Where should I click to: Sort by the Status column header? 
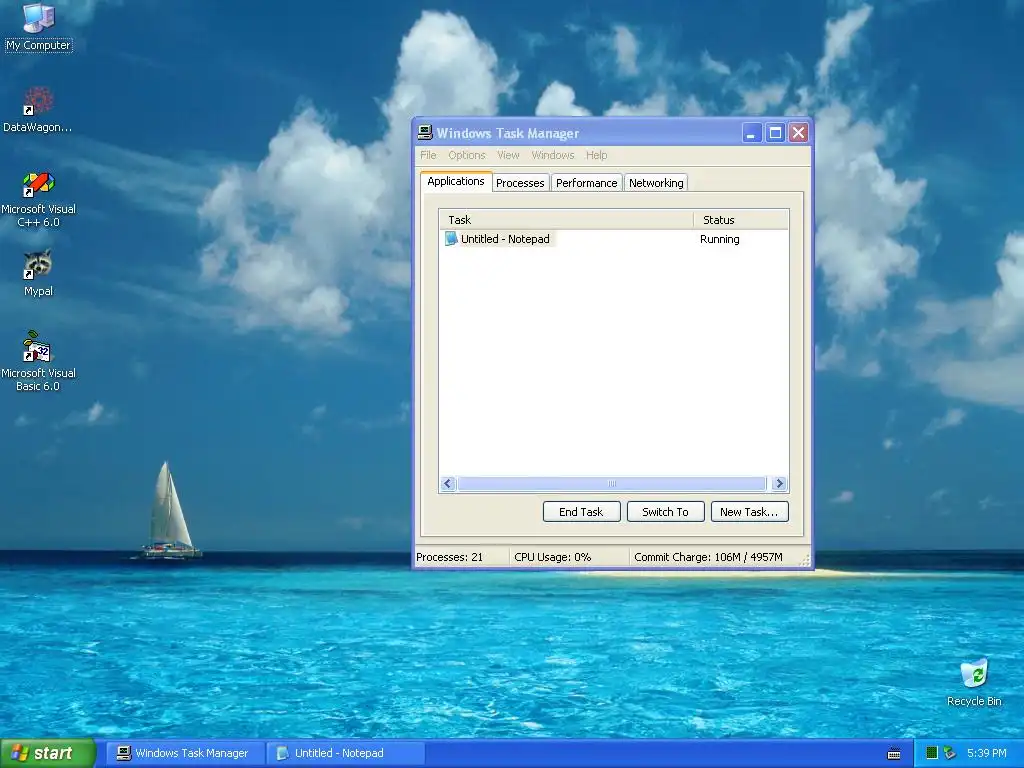click(x=741, y=220)
